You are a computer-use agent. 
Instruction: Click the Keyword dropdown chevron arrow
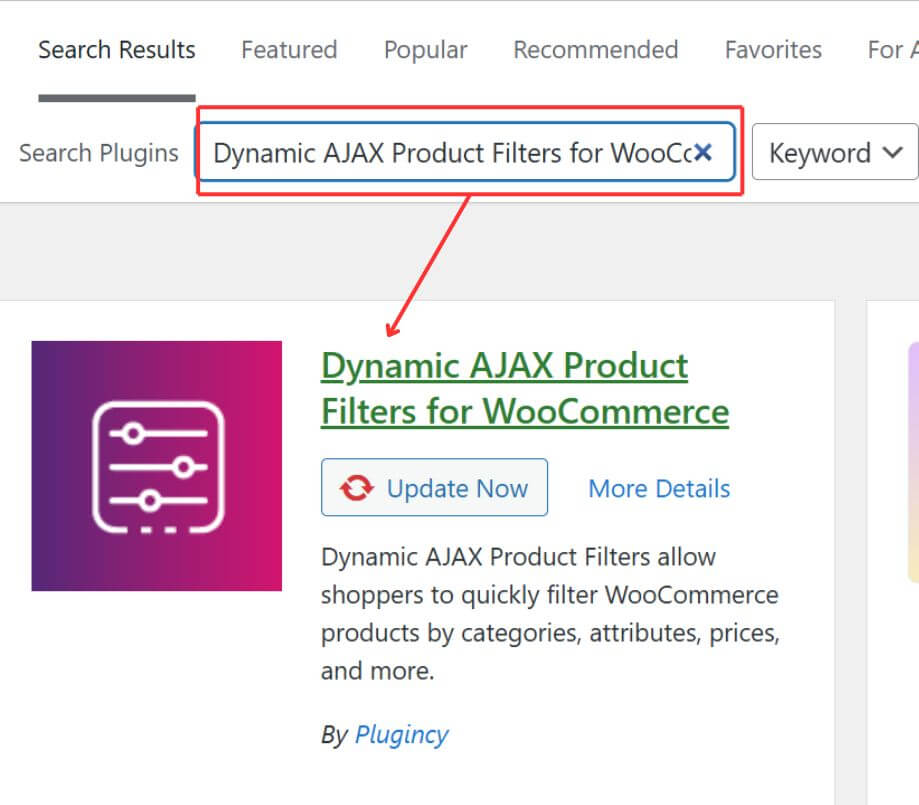coord(891,152)
